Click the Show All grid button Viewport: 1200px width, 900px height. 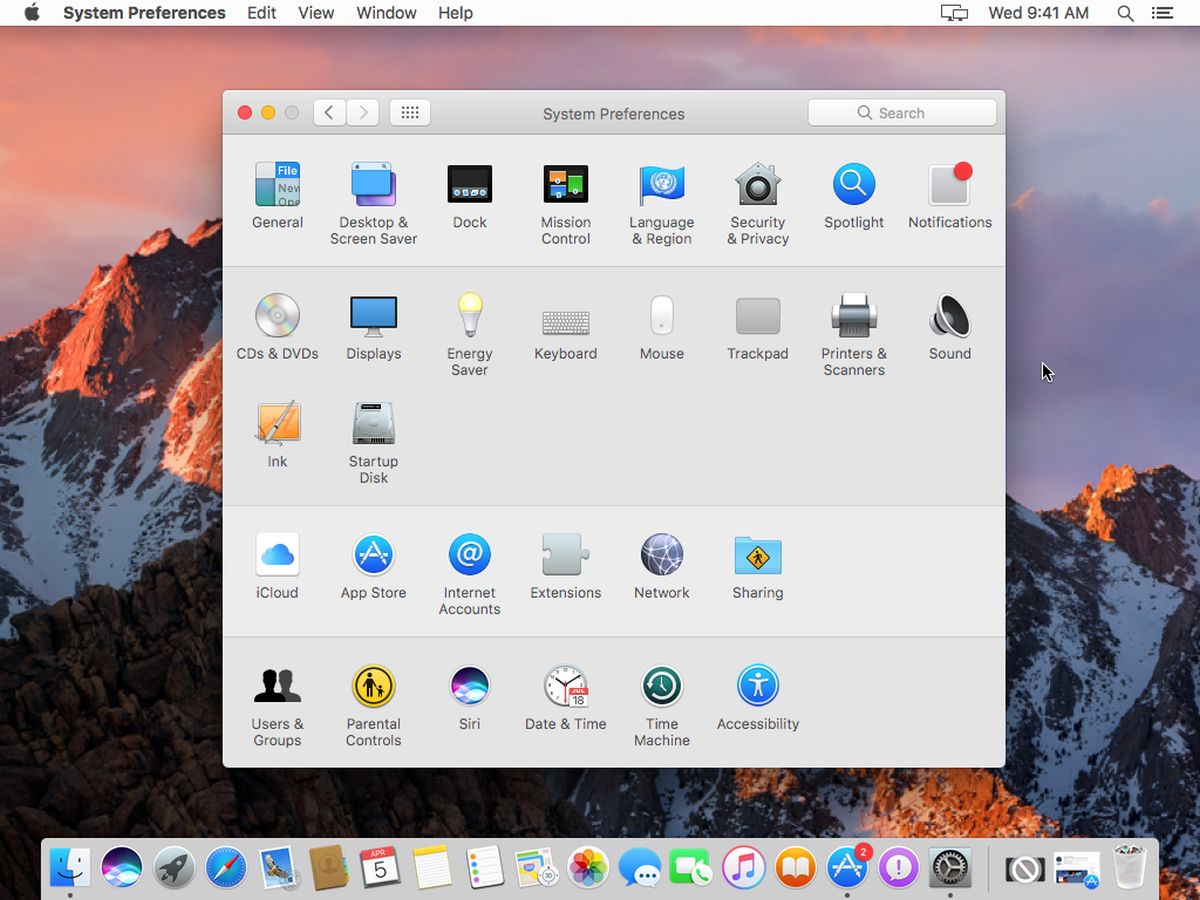[410, 113]
